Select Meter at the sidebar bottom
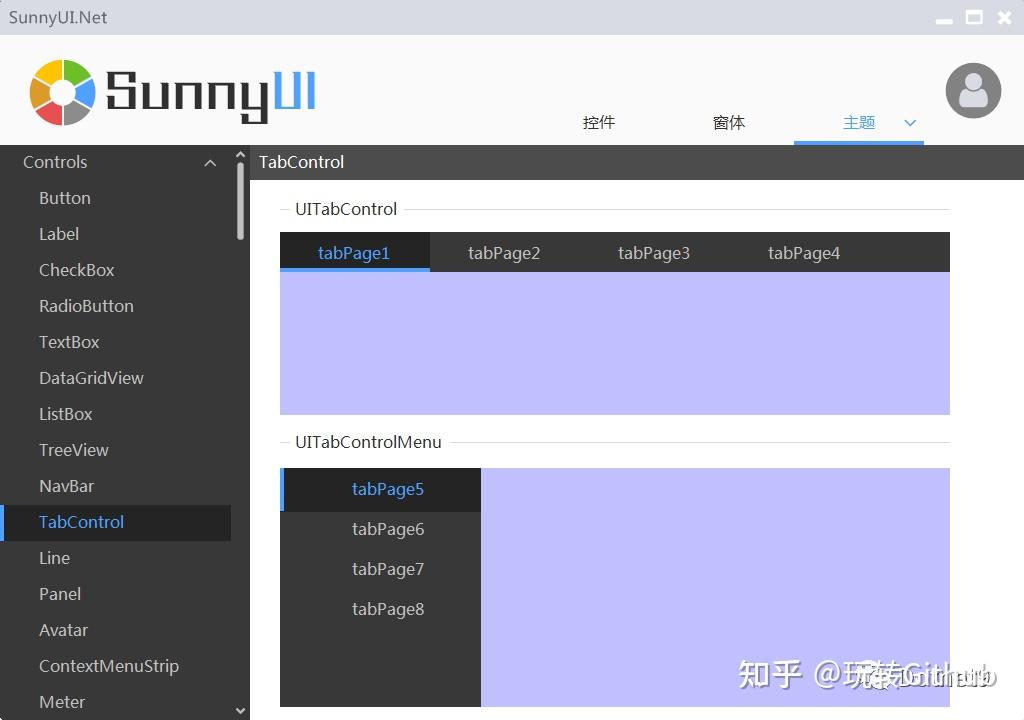The width and height of the screenshot is (1024, 720). [62, 702]
